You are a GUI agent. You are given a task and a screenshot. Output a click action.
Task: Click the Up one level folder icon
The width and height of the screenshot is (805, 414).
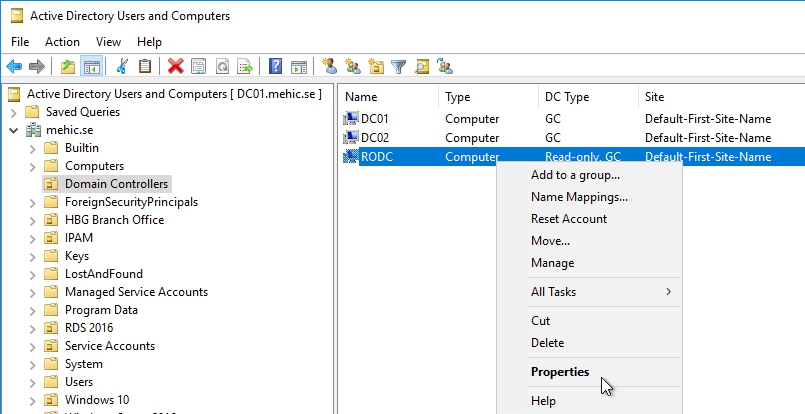point(68,67)
